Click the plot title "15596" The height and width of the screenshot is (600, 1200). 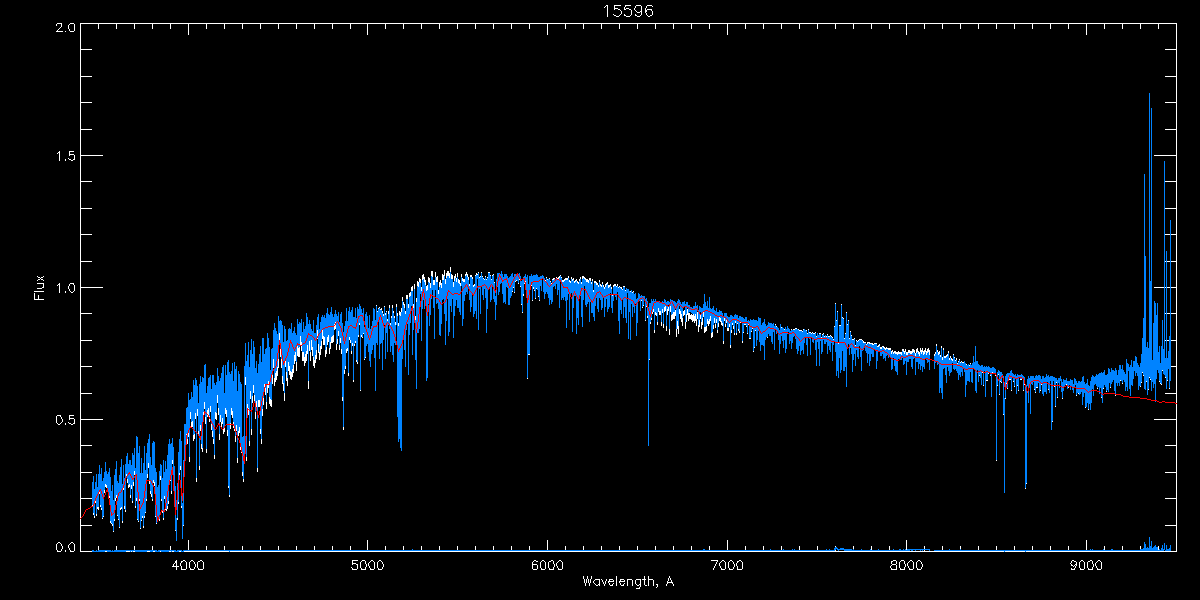[x=627, y=11]
